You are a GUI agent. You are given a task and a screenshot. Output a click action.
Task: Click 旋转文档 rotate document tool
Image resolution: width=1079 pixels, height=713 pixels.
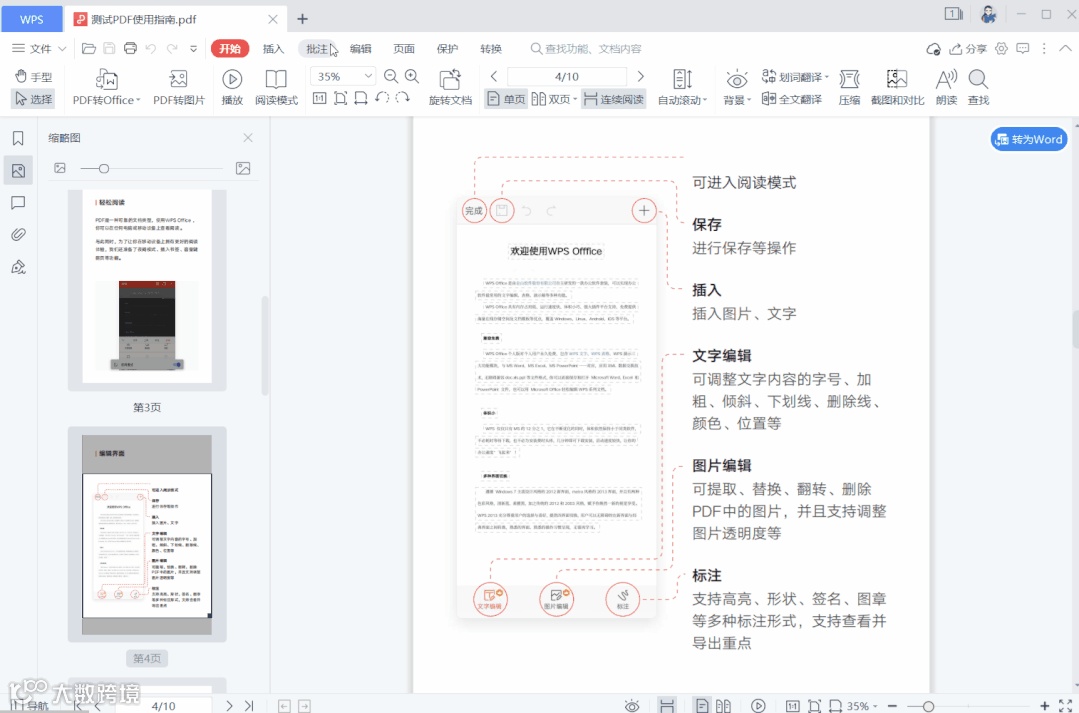pyautogui.click(x=450, y=87)
